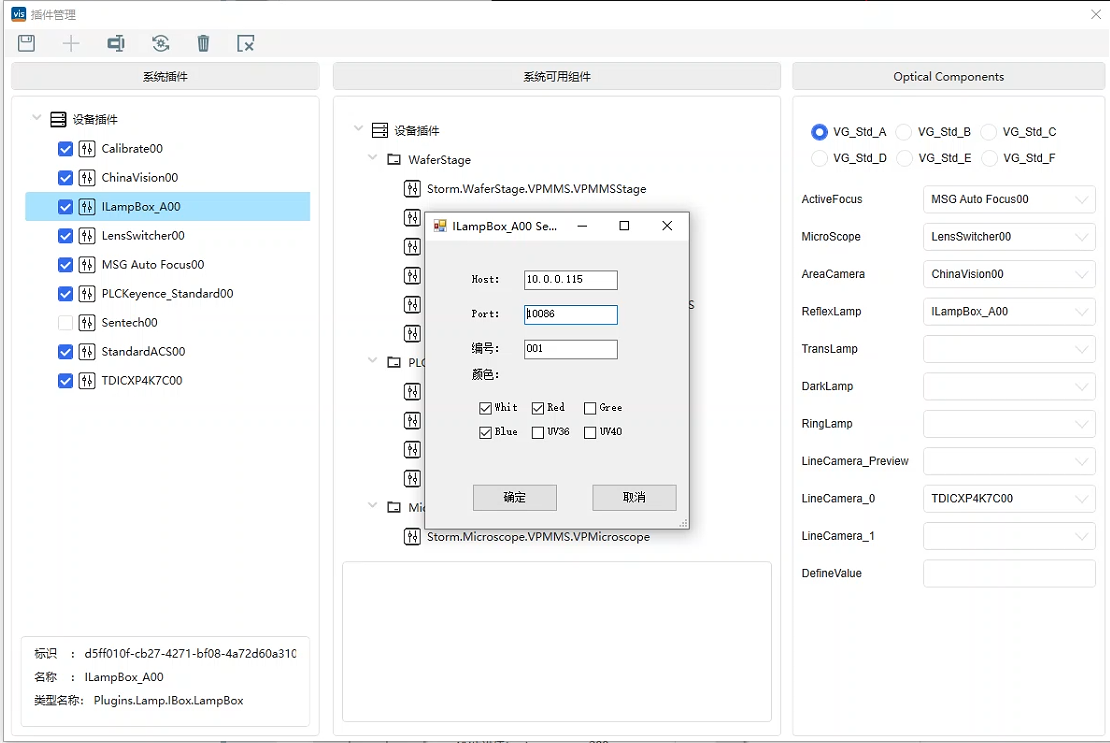Click the 取消 button in the dialog
1110x743 pixels.
(634, 498)
